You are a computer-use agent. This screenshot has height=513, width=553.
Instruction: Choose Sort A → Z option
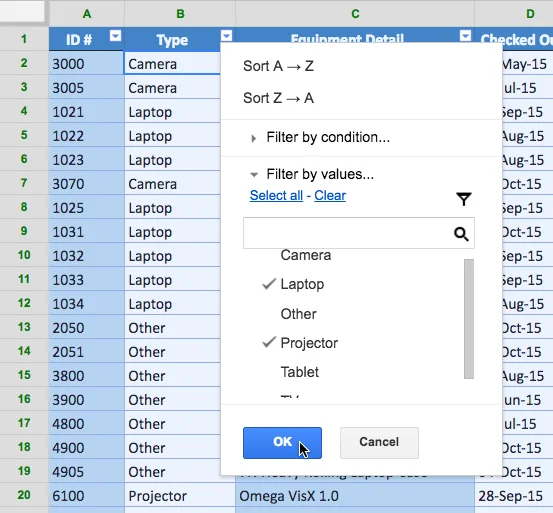click(278, 66)
